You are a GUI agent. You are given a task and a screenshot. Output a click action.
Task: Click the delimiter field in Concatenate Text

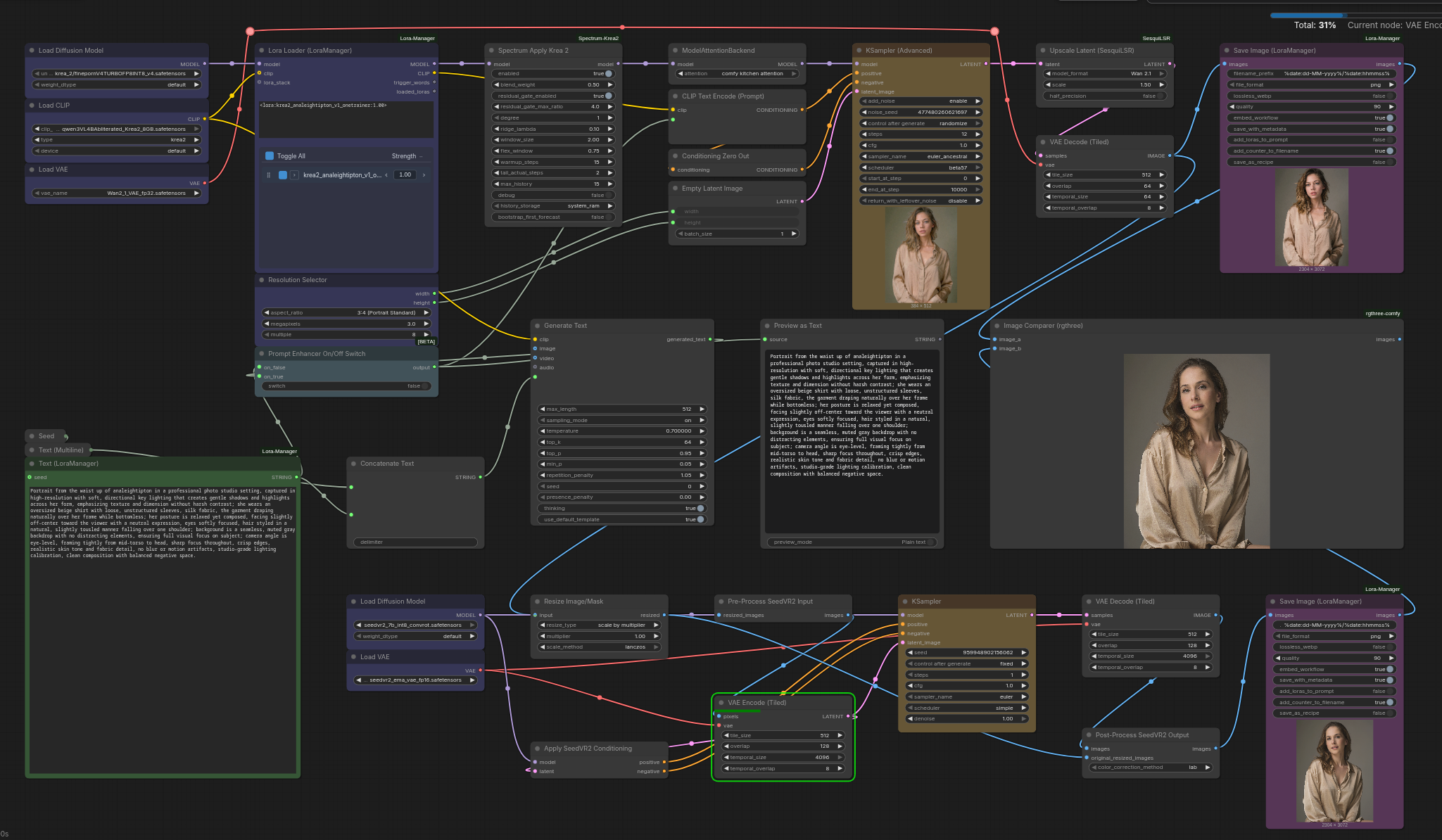click(x=415, y=542)
